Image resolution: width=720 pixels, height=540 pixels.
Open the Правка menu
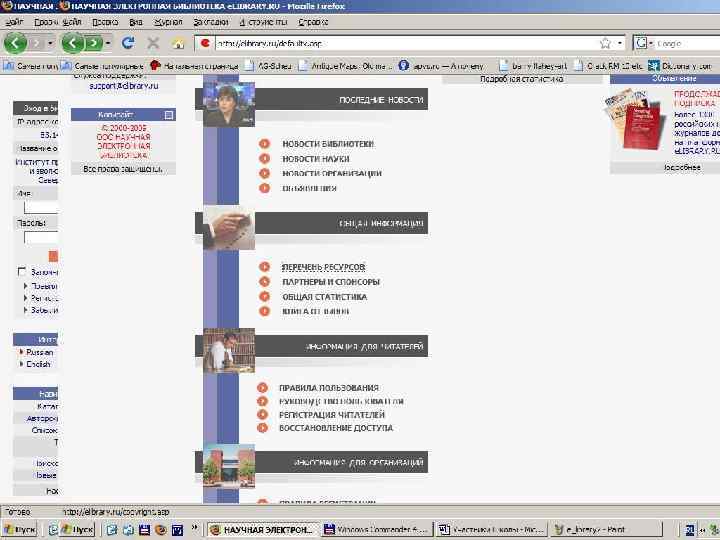(105, 22)
